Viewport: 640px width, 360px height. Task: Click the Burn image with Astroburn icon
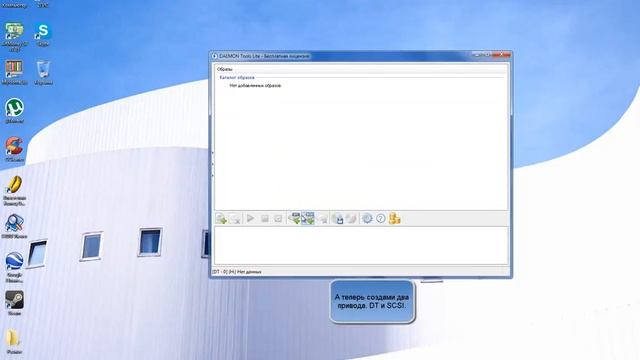pyautogui.click(x=351, y=219)
